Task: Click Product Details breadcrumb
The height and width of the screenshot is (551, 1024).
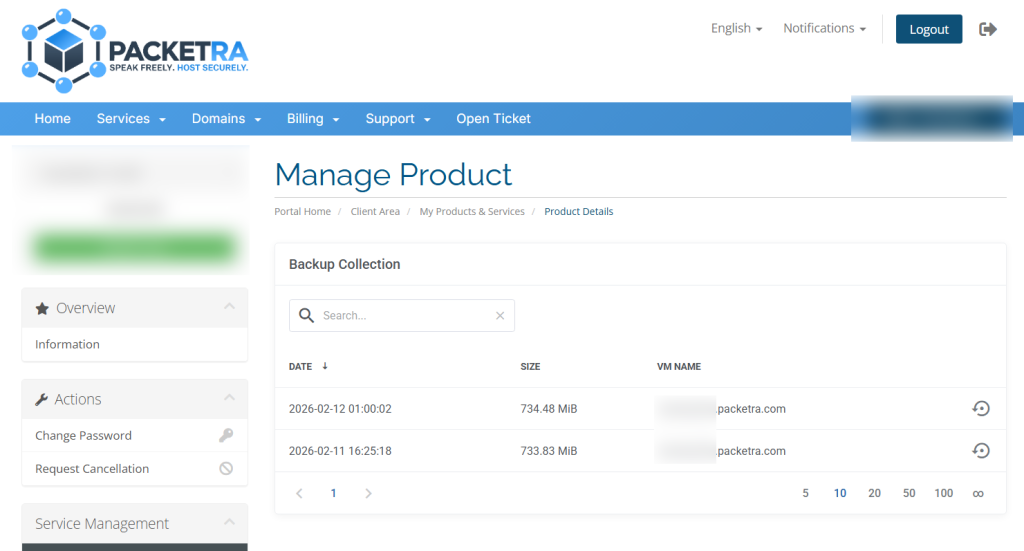Action: coord(579,212)
